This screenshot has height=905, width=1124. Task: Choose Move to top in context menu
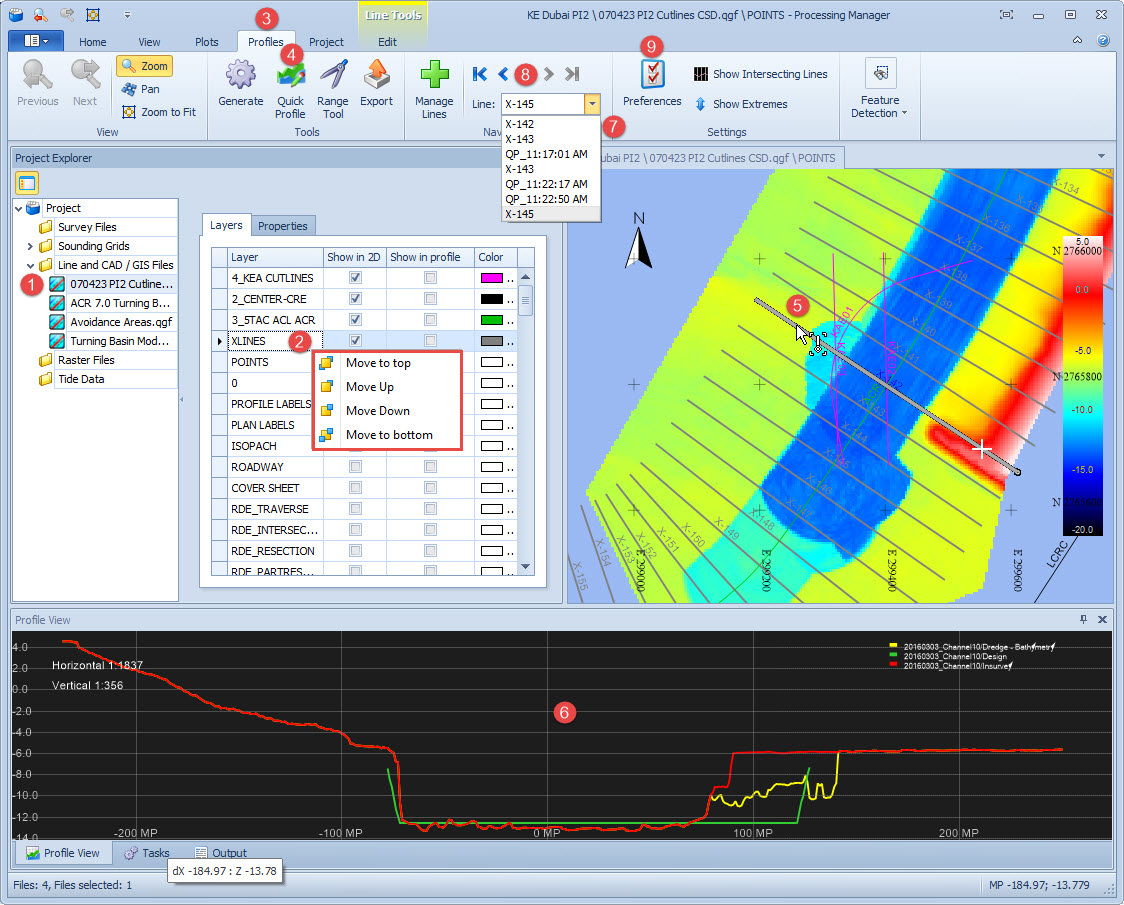(x=377, y=363)
